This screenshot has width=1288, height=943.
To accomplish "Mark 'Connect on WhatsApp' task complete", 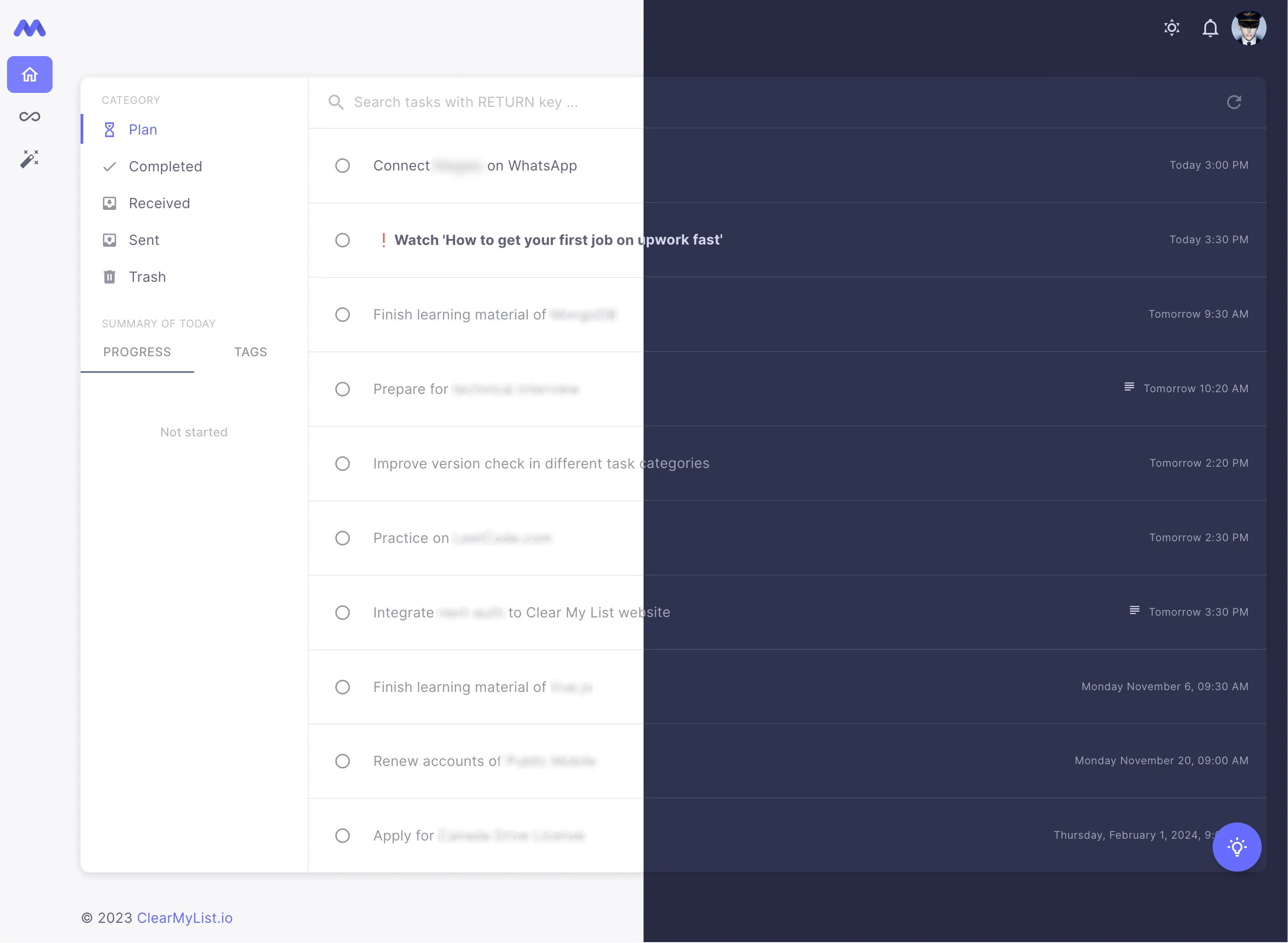I will pyautogui.click(x=343, y=166).
